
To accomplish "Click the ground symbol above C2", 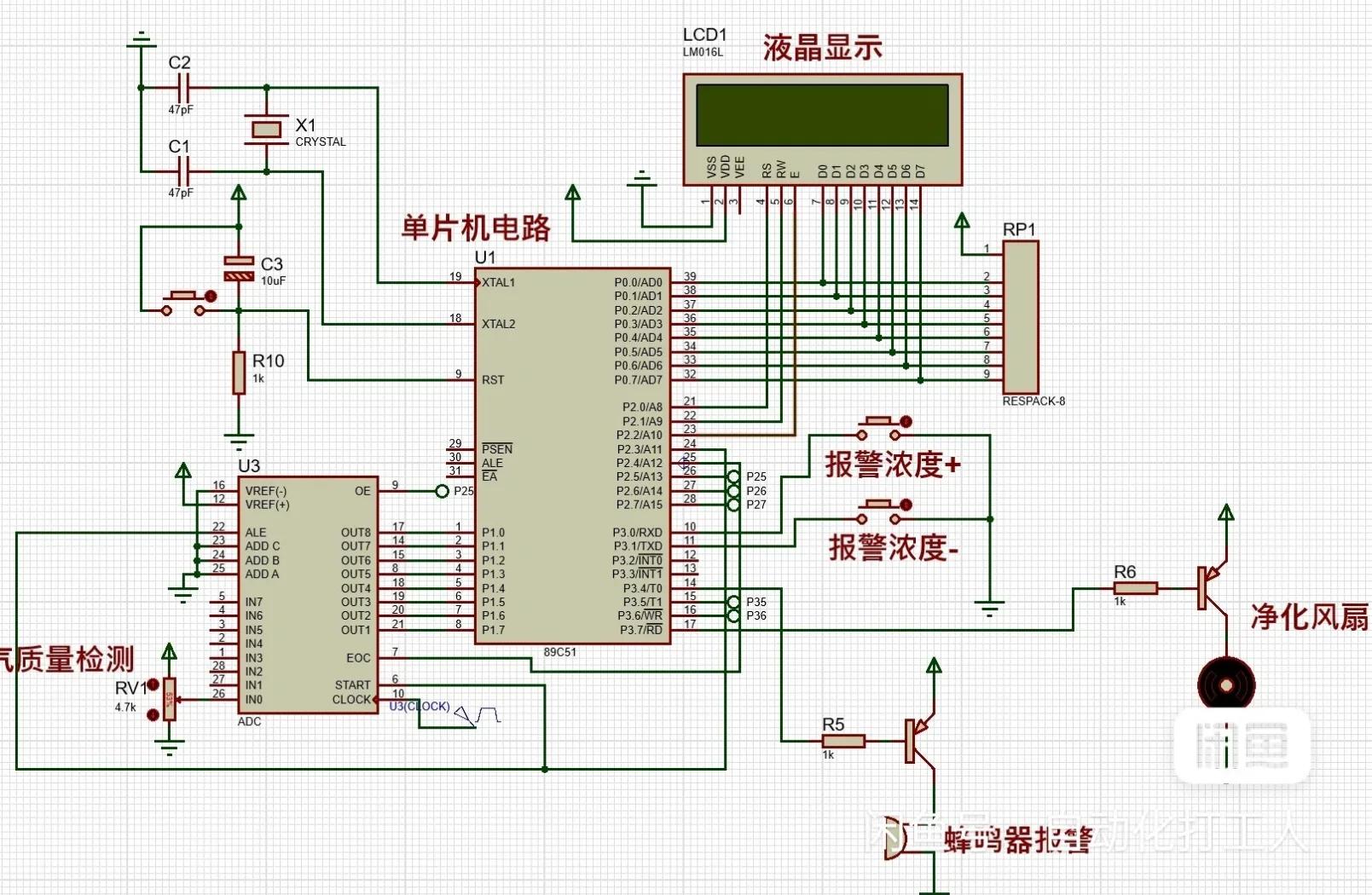I will click(142, 39).
